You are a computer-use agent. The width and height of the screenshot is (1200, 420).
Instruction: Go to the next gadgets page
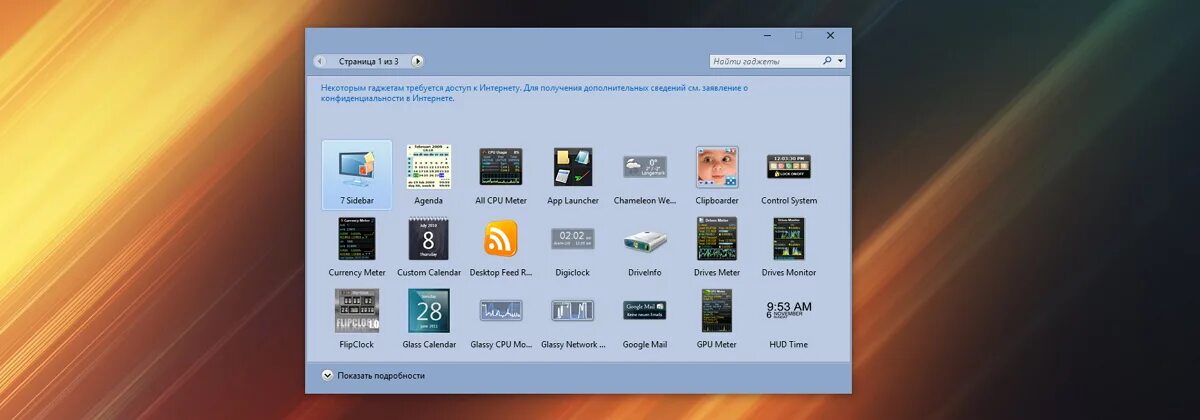tap(418, 61)
